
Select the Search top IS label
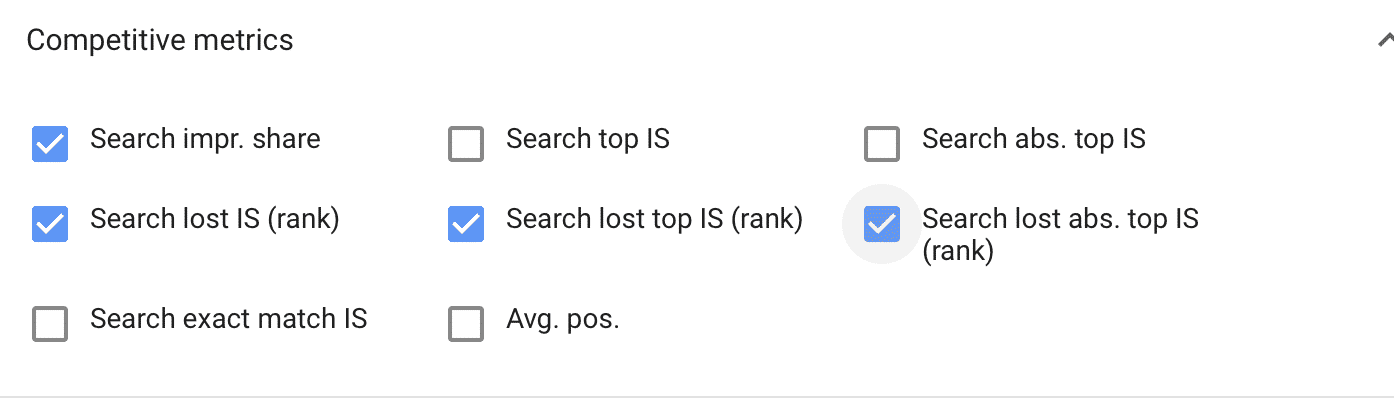588,139
